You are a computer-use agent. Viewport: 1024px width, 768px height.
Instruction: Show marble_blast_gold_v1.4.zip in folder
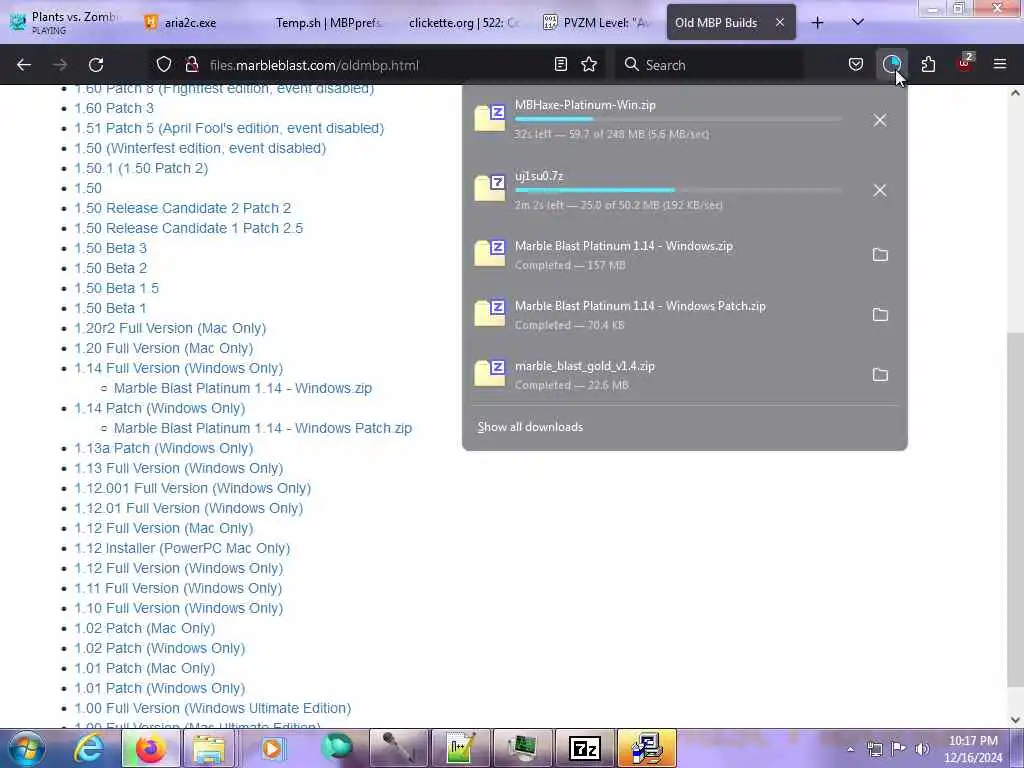tap(880, 375)
